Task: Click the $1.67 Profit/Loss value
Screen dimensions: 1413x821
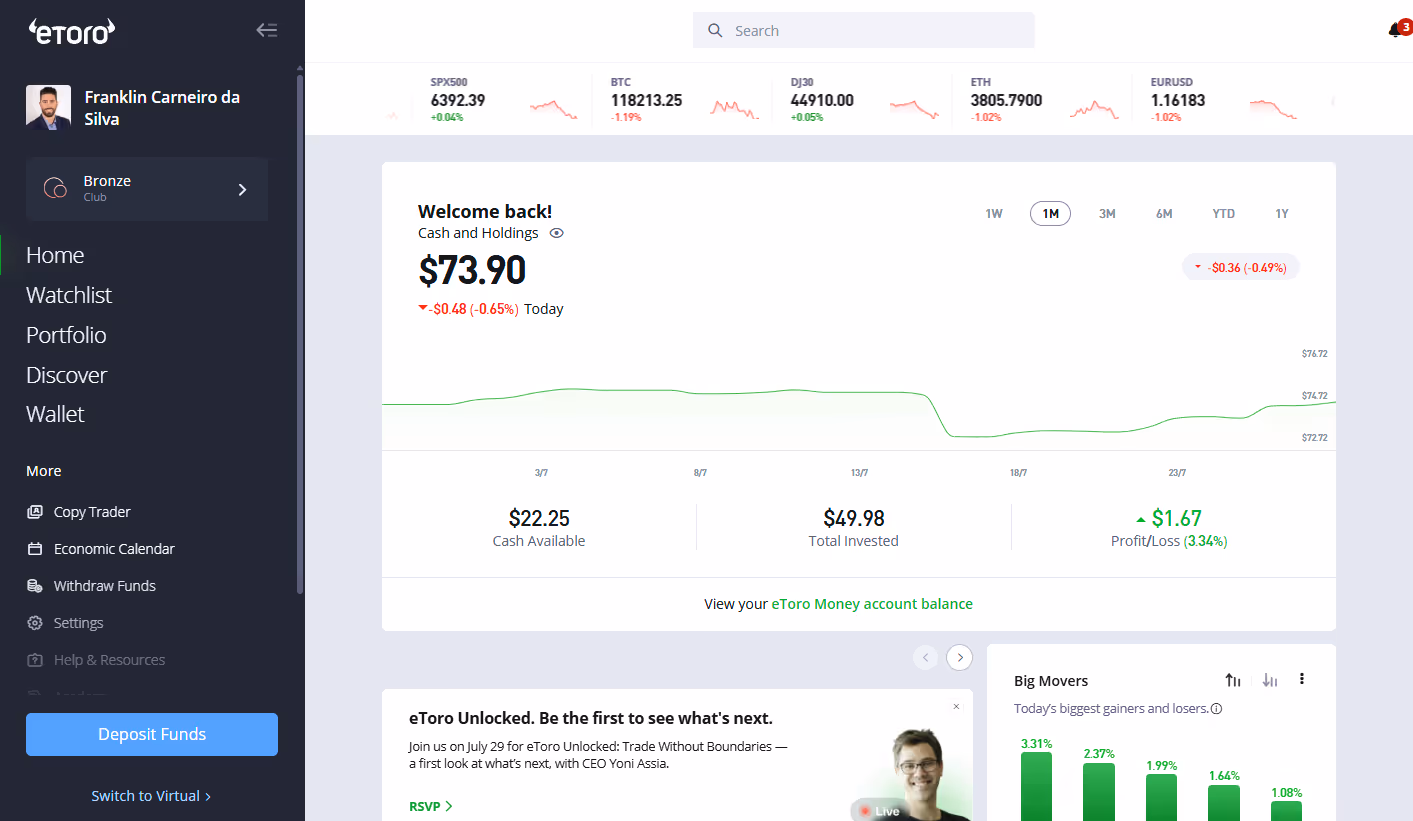Action: click(1176, 518)
